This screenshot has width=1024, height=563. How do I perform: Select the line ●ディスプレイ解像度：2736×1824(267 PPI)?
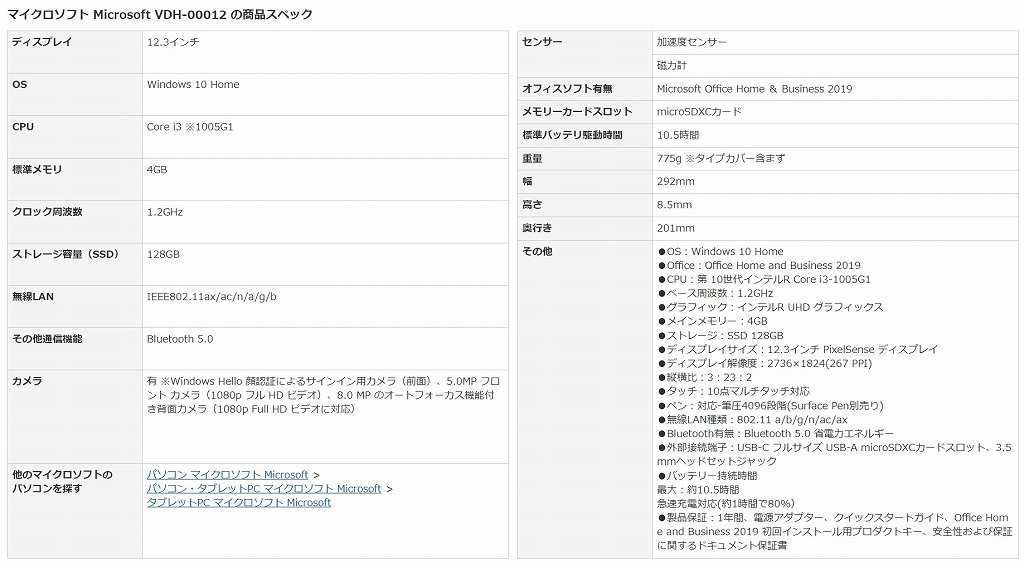tap(765, 363)
